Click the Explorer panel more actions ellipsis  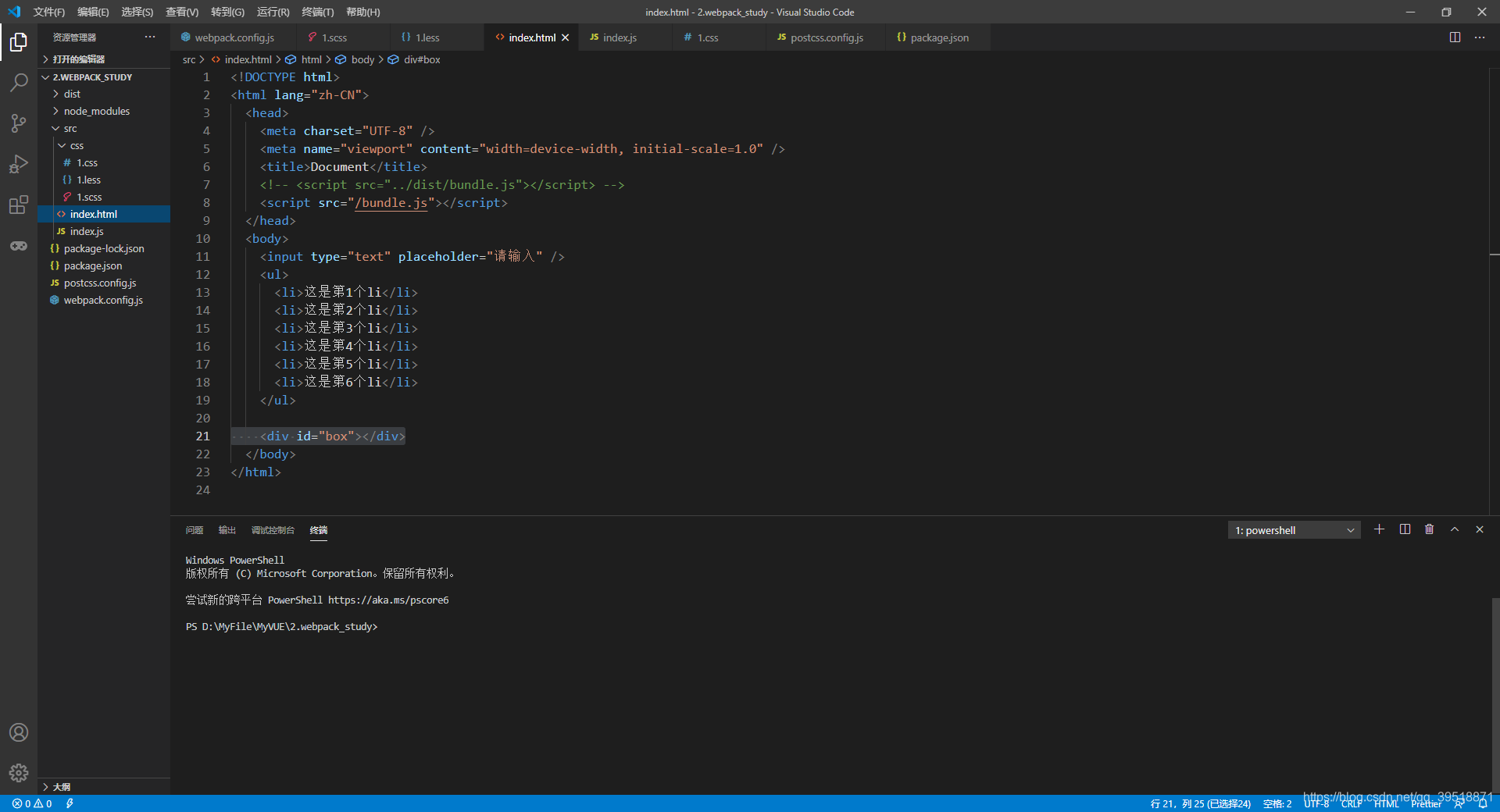click(x=150, y=37)
